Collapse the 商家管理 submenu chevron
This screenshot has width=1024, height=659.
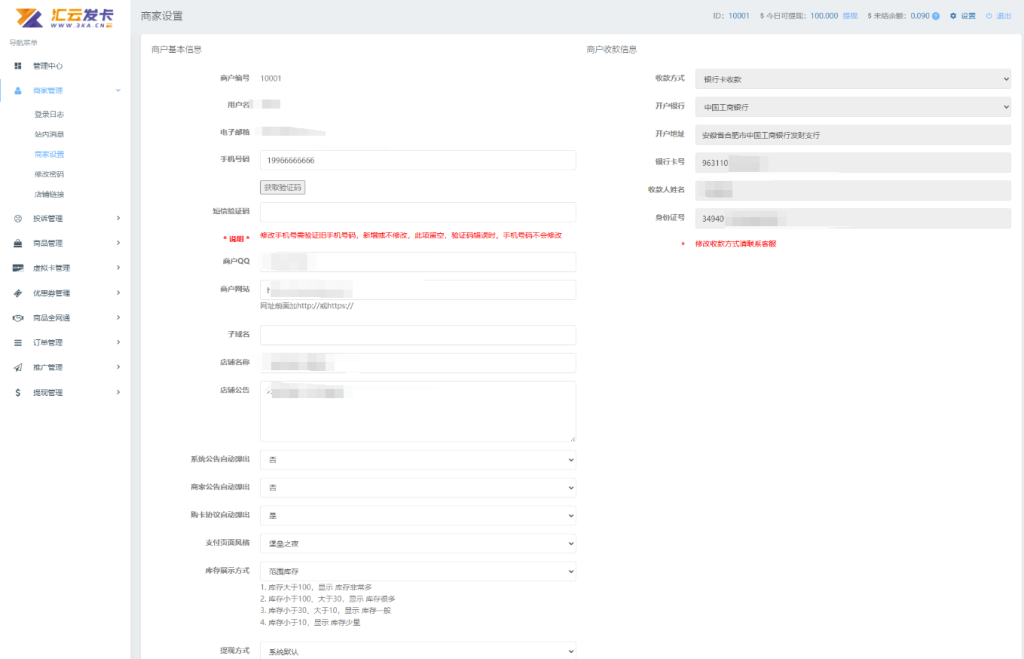[118, 90]
